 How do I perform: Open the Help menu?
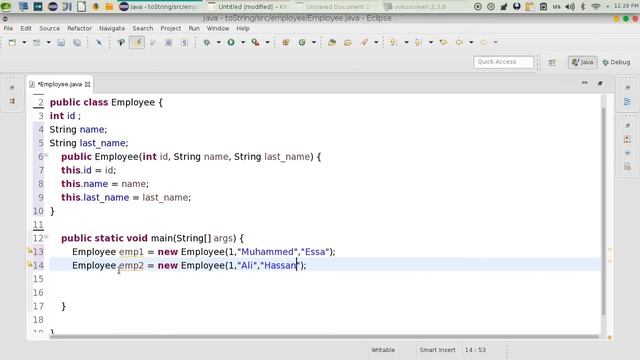click(243, 29)
